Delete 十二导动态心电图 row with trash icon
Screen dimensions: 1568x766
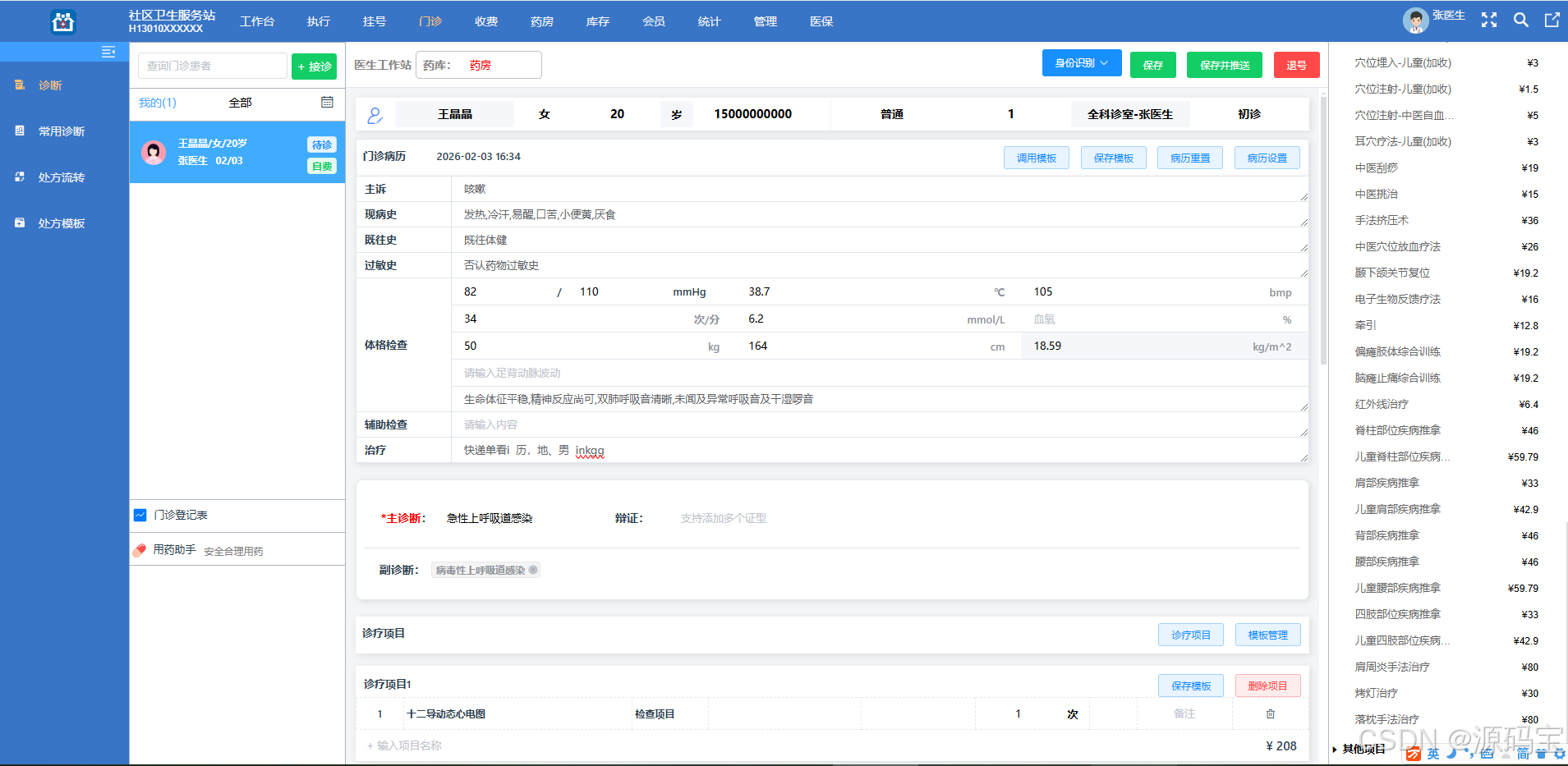click(x=1271, y=714)
